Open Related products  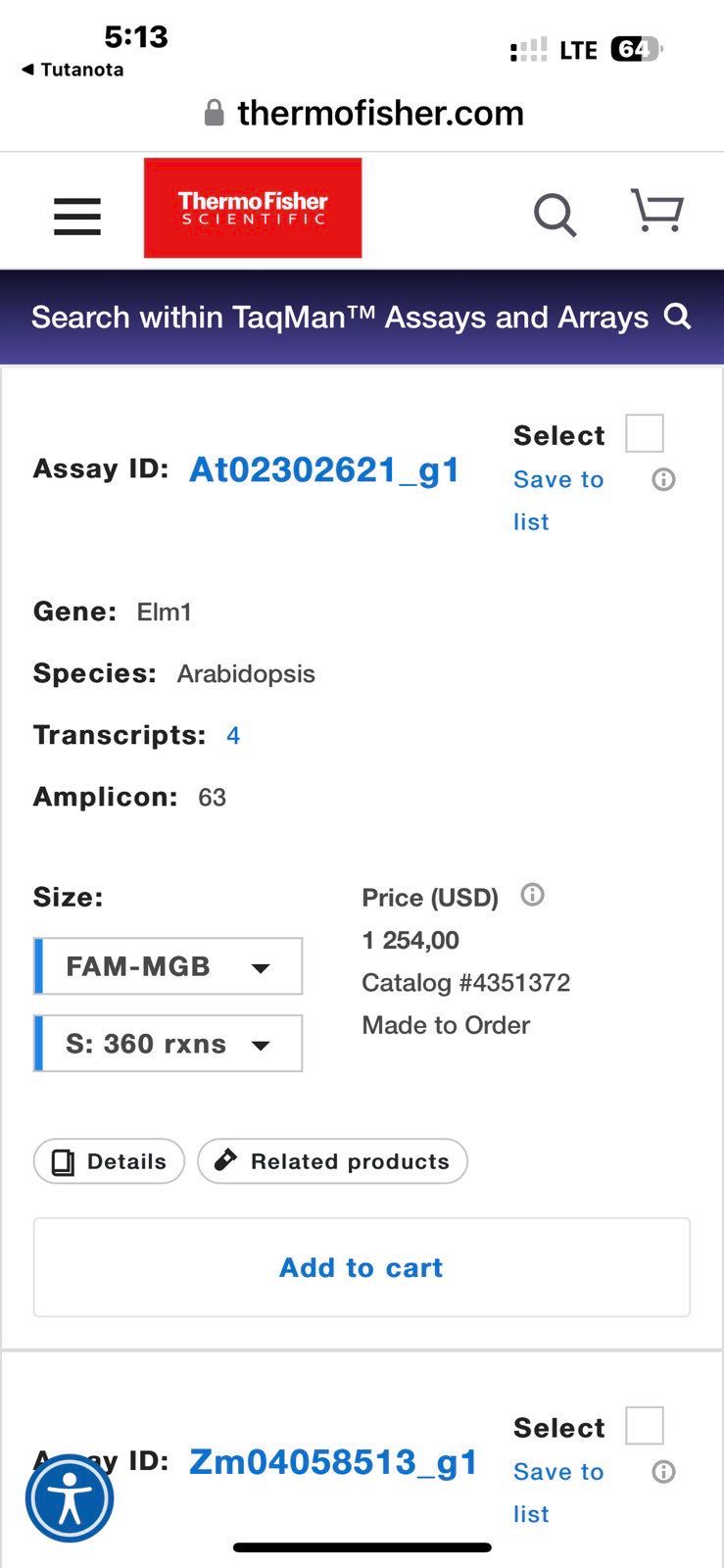(332, 1161)
